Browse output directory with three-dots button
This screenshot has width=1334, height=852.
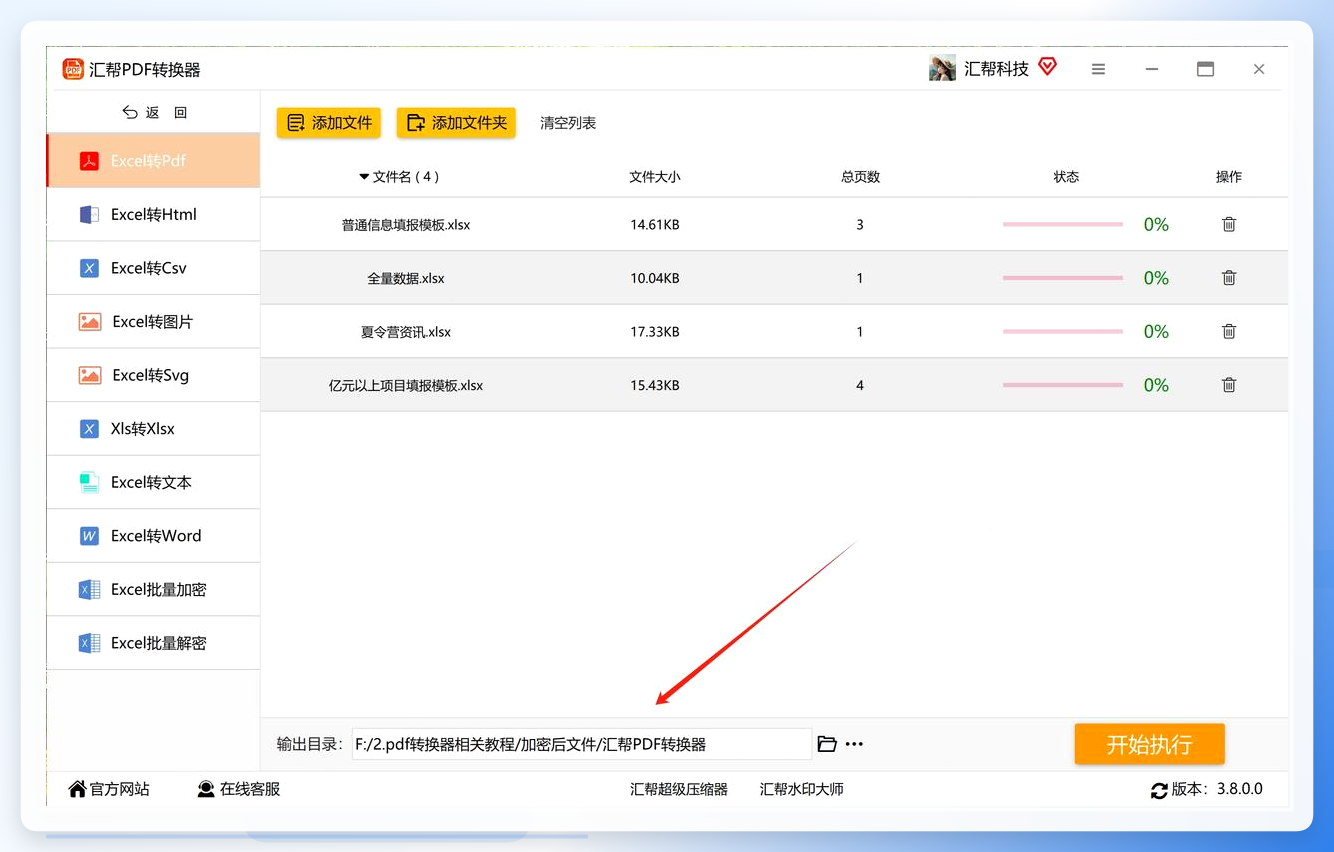coord(854,744)
